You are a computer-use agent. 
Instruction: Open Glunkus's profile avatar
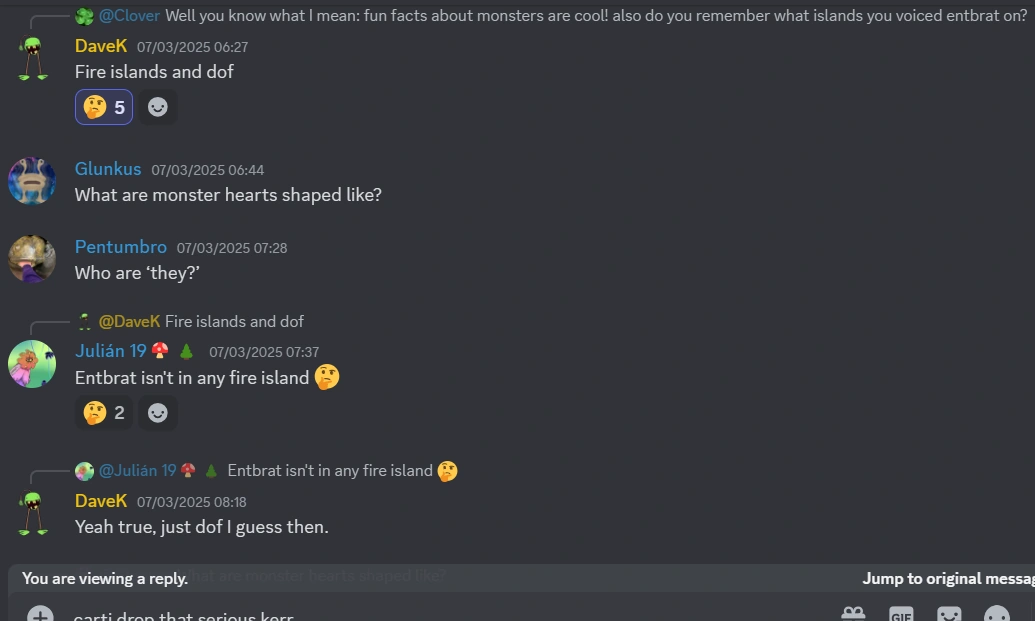(32, 181)
